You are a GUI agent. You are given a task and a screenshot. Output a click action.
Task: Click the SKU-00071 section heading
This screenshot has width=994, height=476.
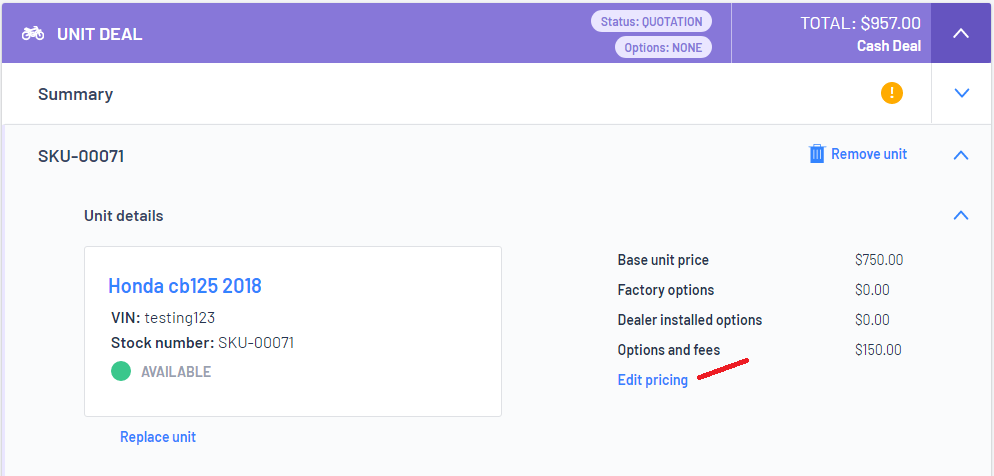(x=81, y=155)
